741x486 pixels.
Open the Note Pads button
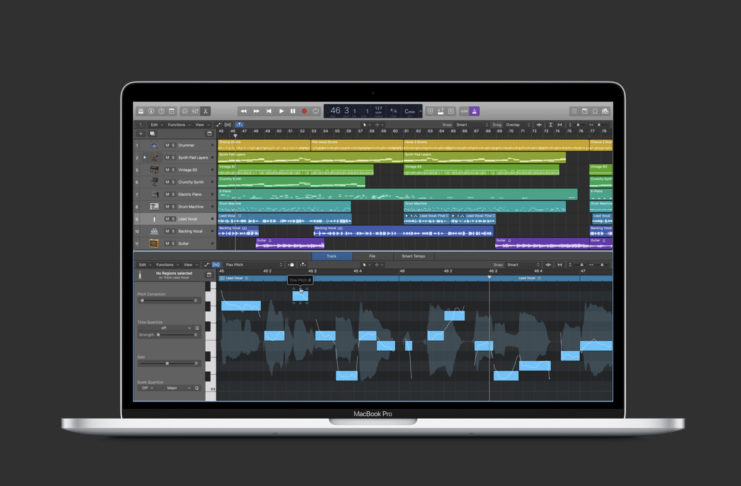click(585, 111)
